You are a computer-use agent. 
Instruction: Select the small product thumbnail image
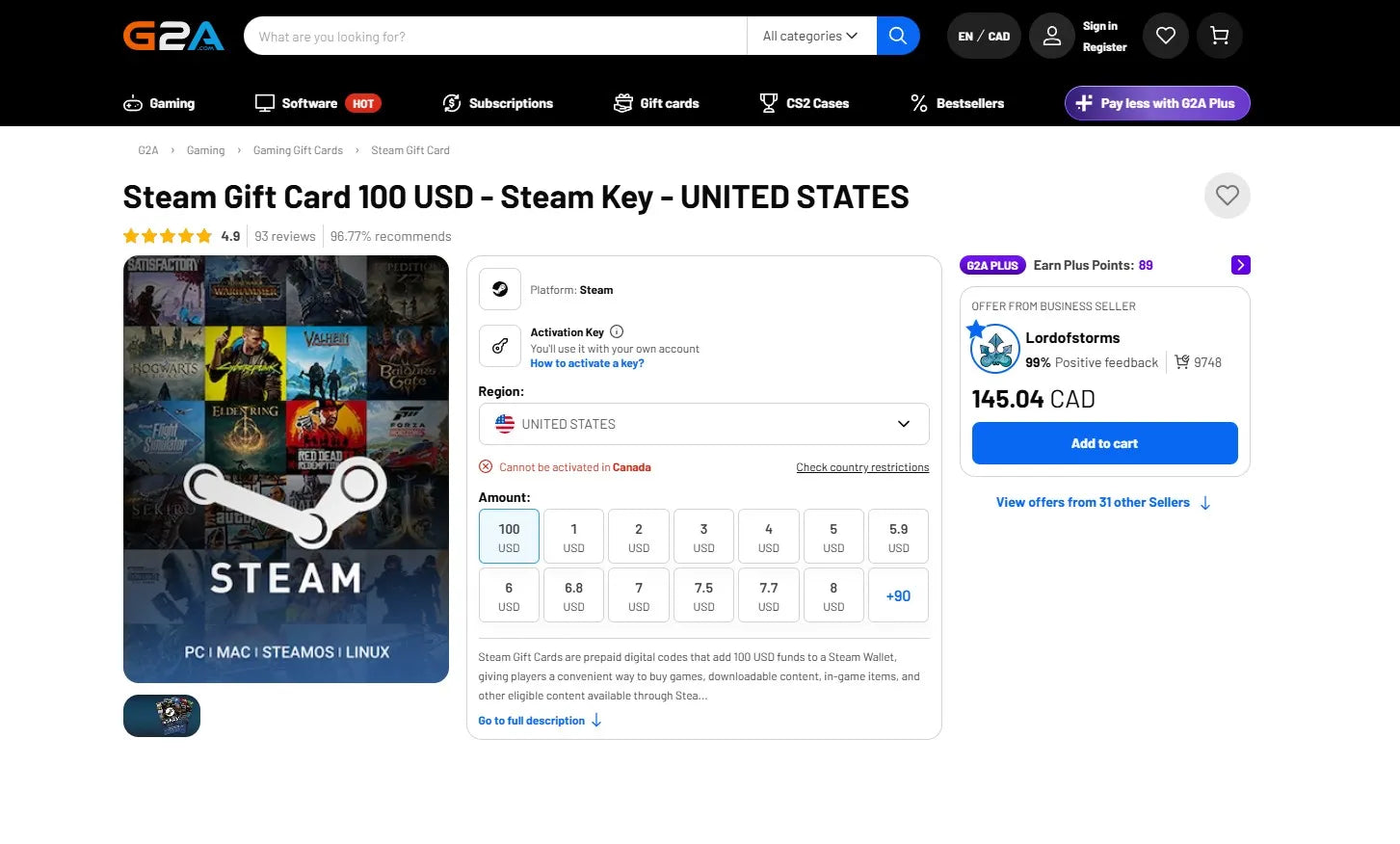click(x=162, y=716)
